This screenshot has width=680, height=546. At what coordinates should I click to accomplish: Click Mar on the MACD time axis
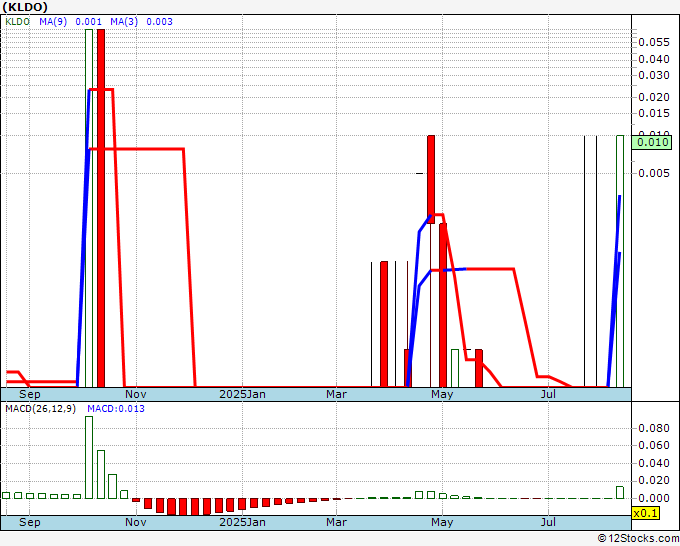337,522
